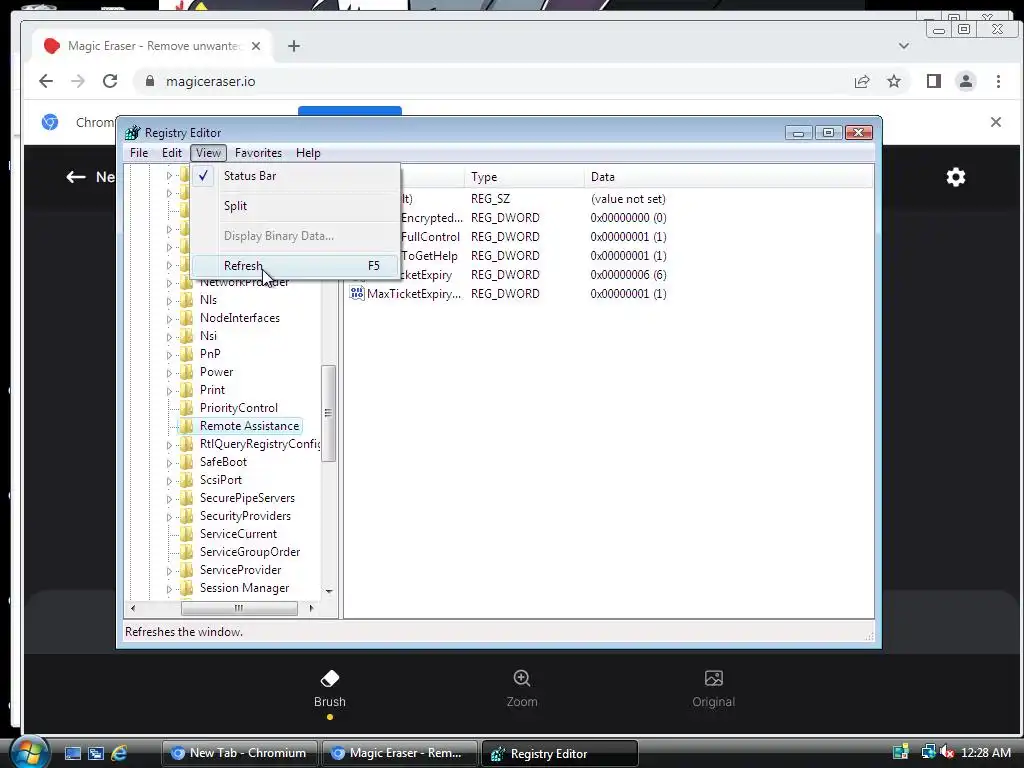
Task: Click the share page icon
Action: coord(862,81)
